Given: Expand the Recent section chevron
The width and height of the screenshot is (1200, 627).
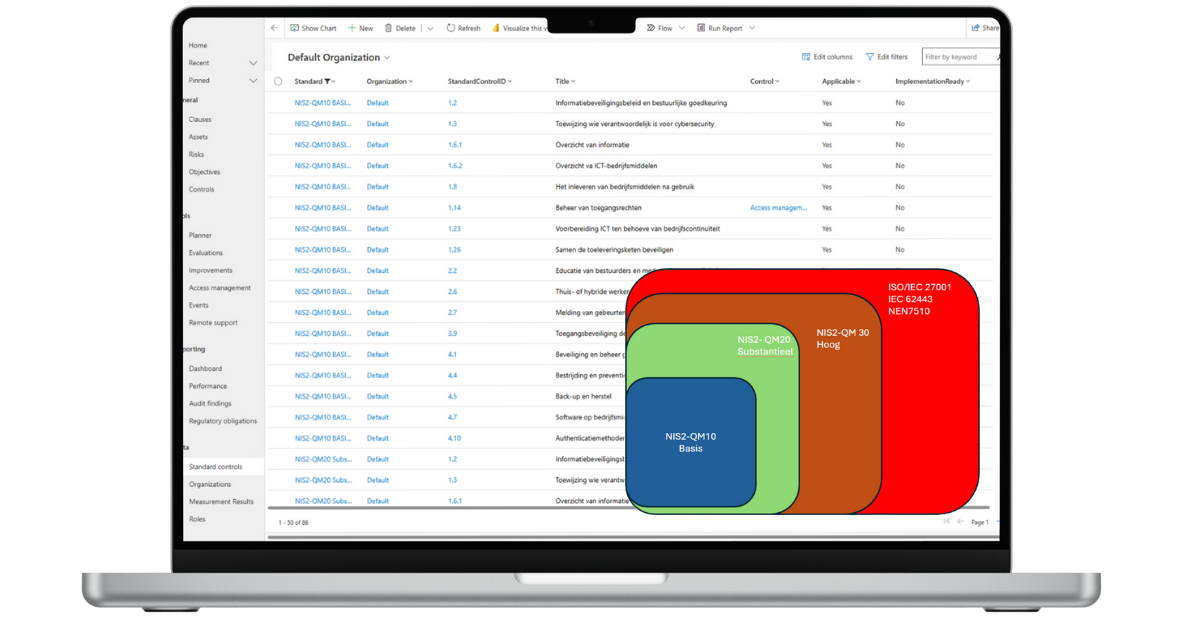Looking at the screenshot, I should (x=253, y=63).
